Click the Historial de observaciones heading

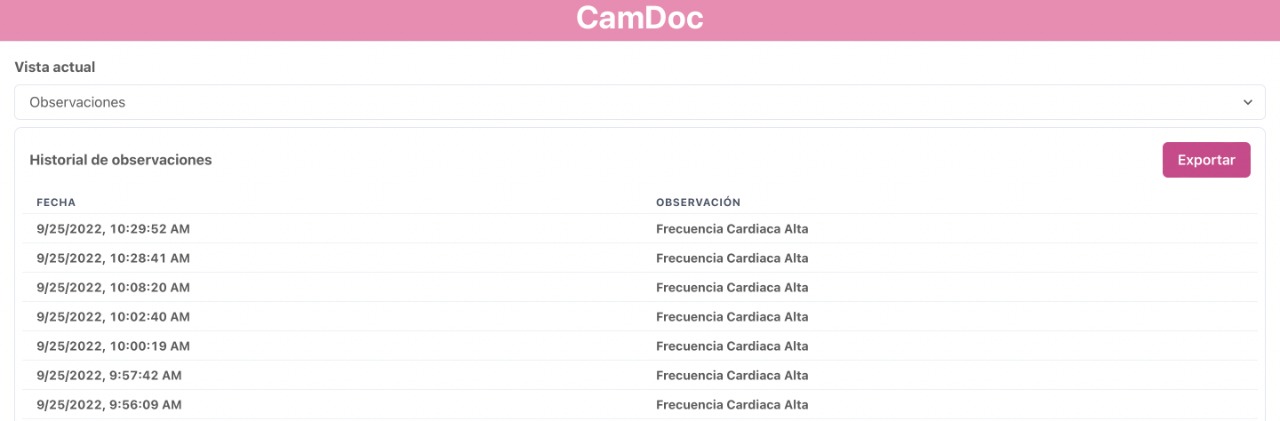coord(121,160)
